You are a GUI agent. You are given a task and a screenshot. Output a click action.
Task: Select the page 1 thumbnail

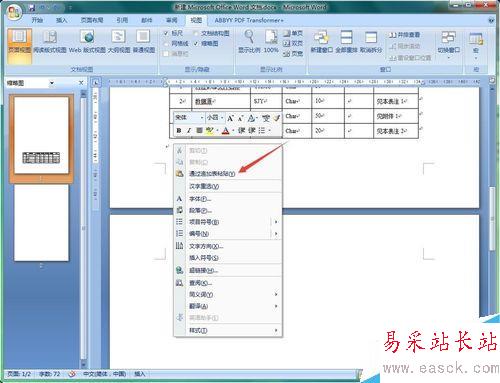click(41, 135)
